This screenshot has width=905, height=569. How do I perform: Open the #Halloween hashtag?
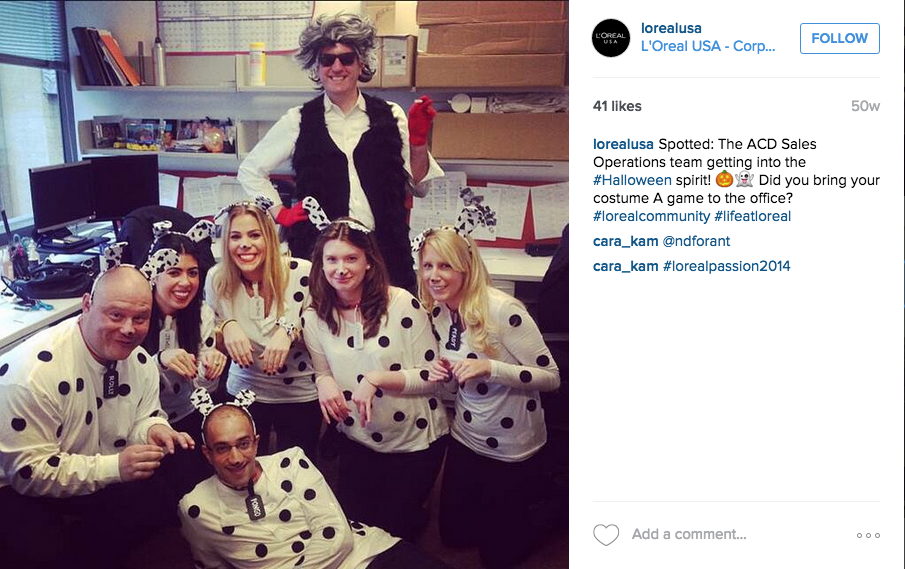pyautogui.click(x=632, y=180)
